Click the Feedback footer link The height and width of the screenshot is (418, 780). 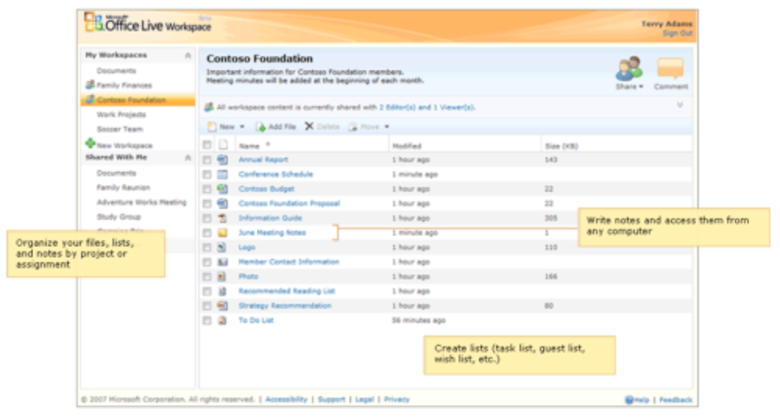coord(676,400)
